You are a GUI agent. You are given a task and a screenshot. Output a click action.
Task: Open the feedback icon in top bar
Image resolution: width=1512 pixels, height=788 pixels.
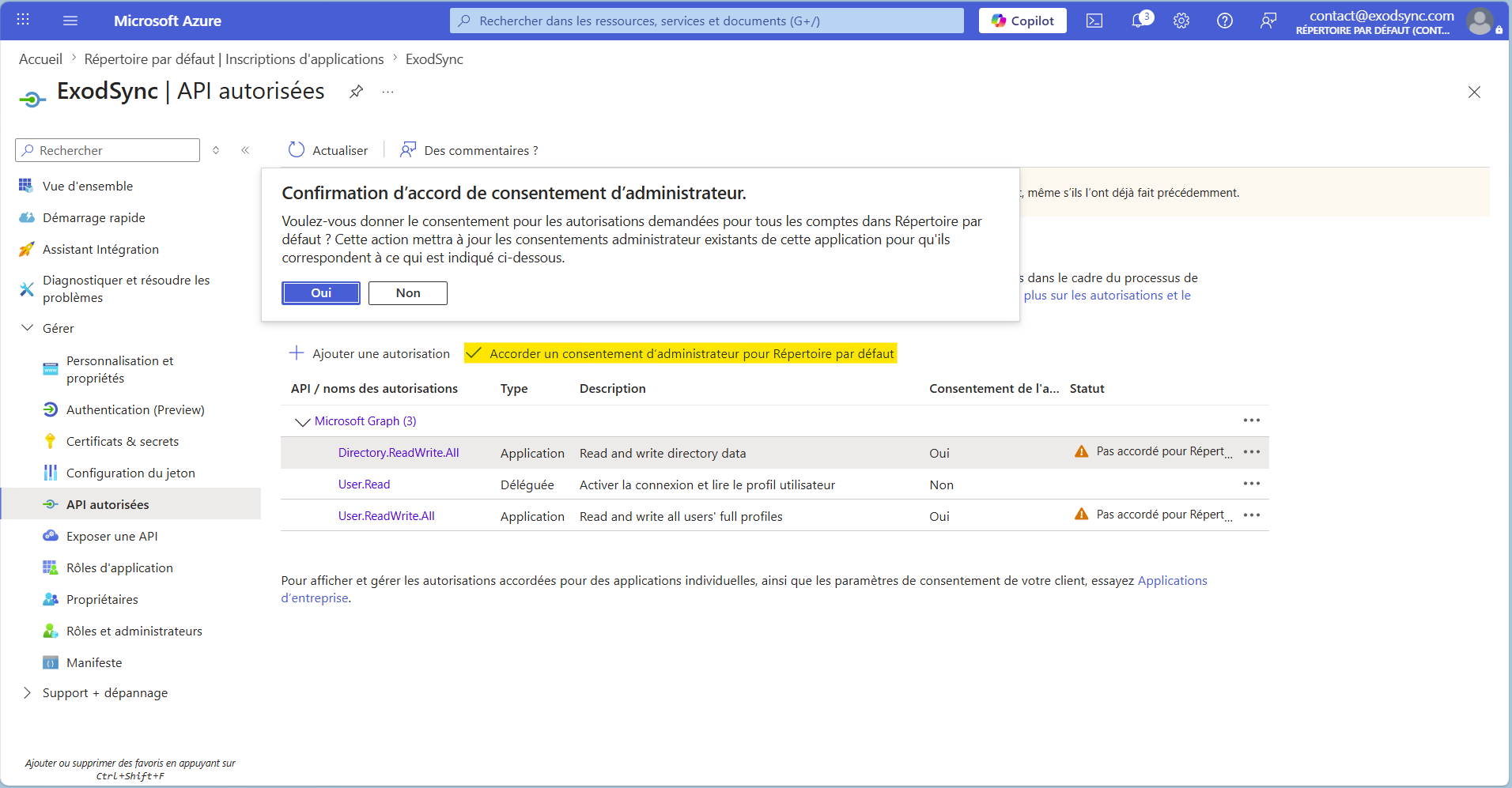pyautogui.click(x=1268, y=21)
